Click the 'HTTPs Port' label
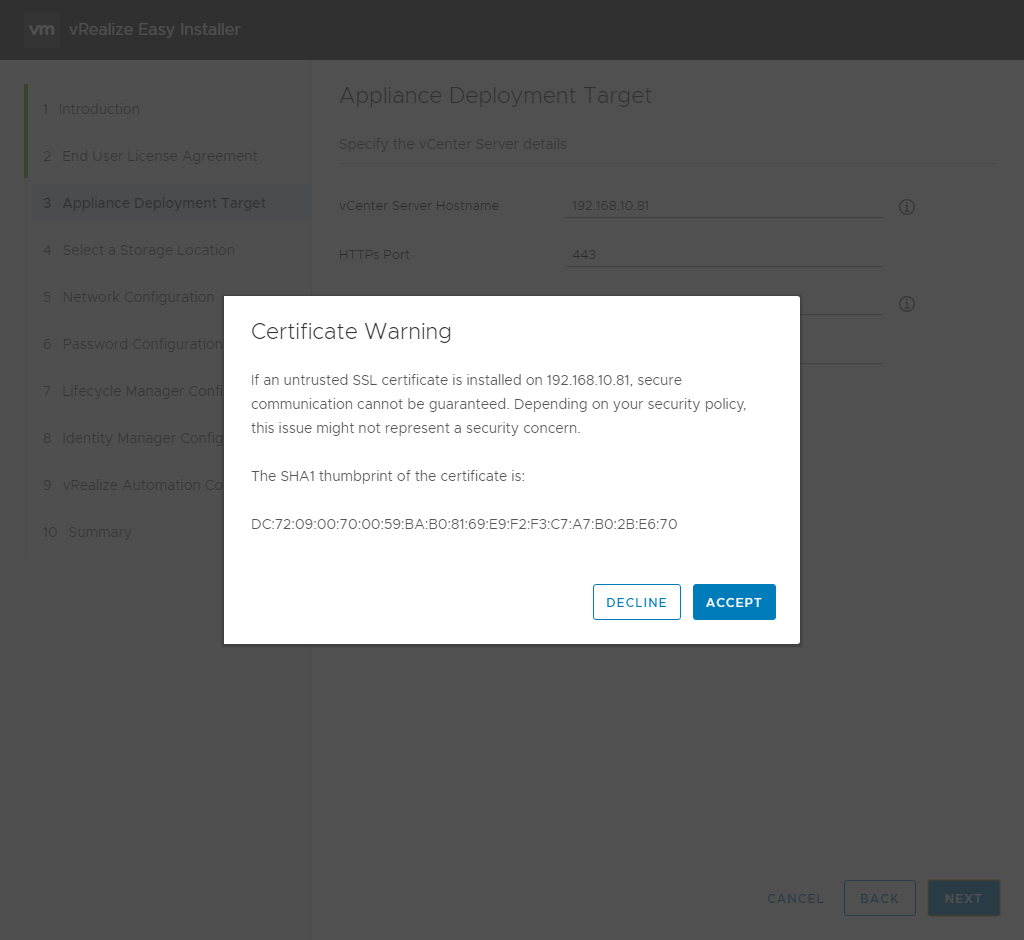 click(x=374, y=255)
